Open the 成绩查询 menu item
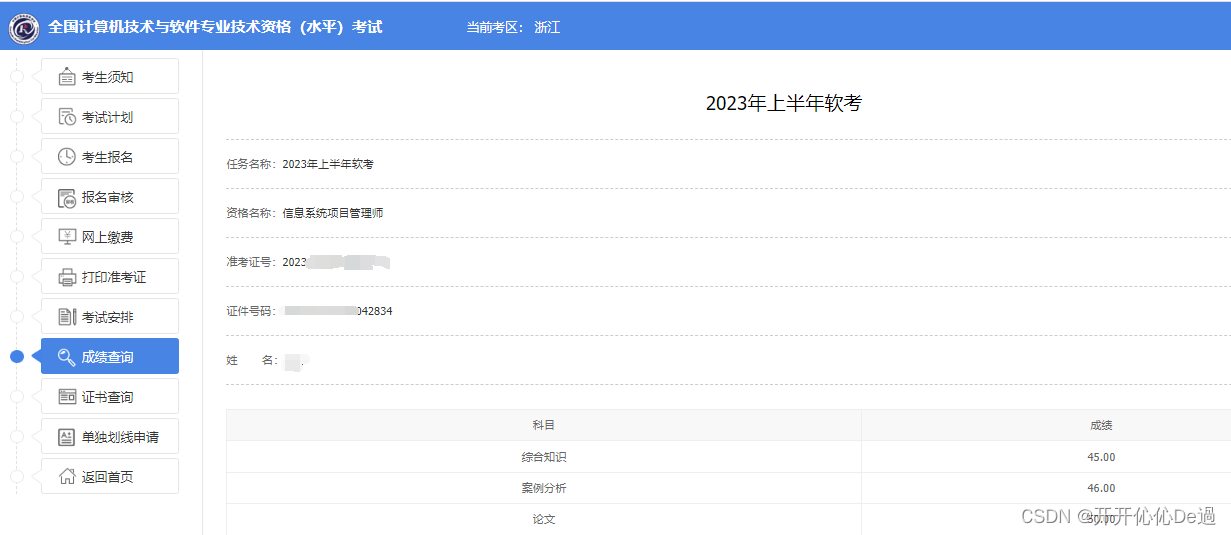 click(110, 357)
